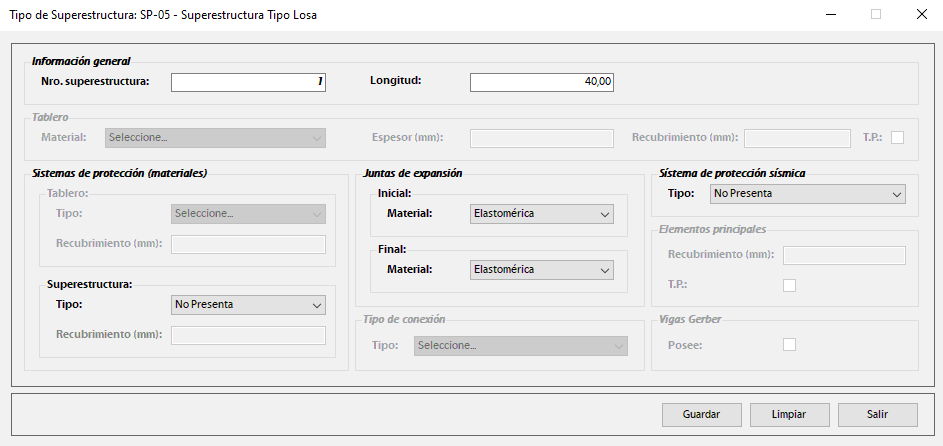The width and height of the screenshot is (943, 446).
Task: Expand the Inicial junta Material dropdown
Action: 540,214
